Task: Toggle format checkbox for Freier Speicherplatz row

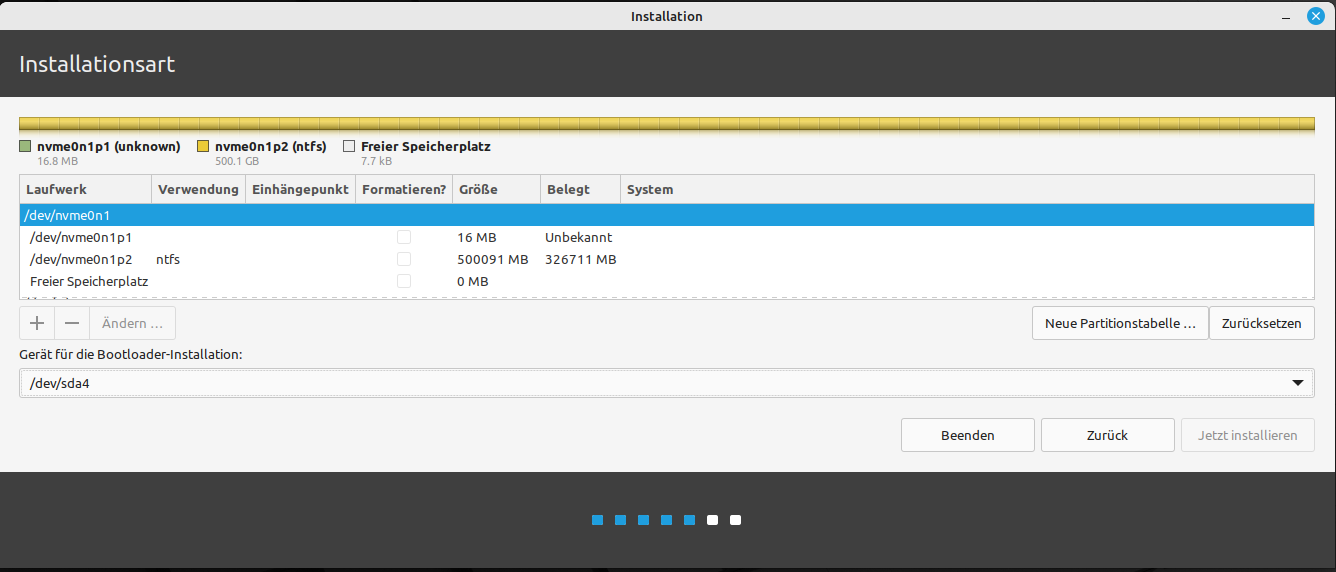Action: [x=404, y=282]
